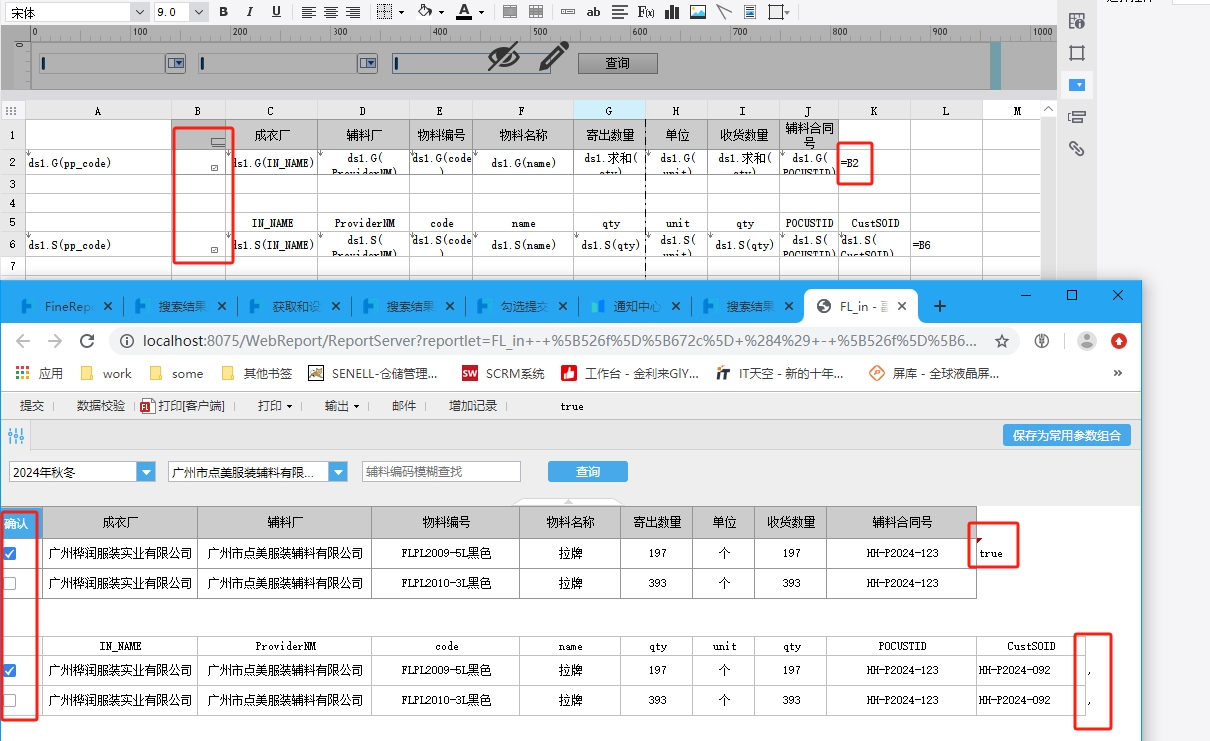Insert a chart into the cell
Screen dimensions: 1210x741
coord(672,12)
